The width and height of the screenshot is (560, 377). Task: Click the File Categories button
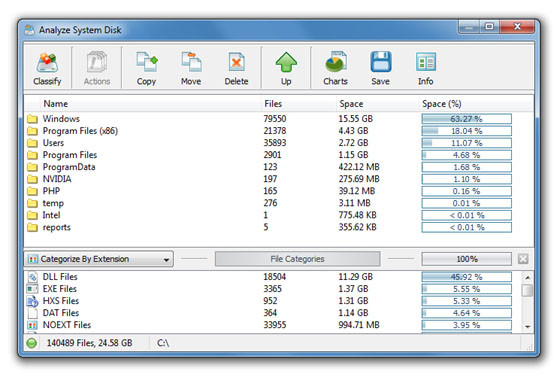pos(298,259)
